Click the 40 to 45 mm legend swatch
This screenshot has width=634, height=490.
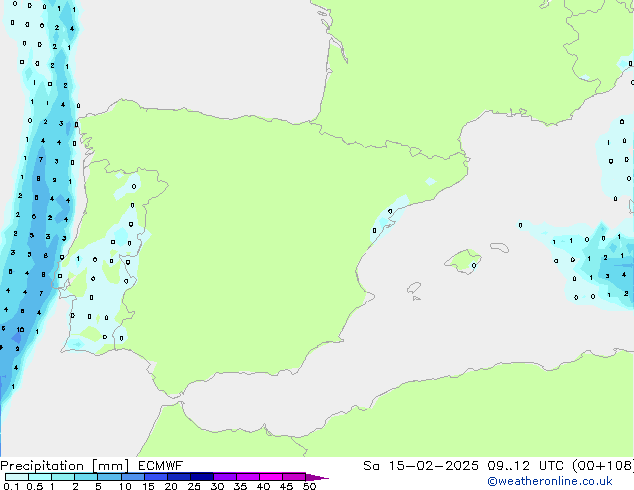271,477
